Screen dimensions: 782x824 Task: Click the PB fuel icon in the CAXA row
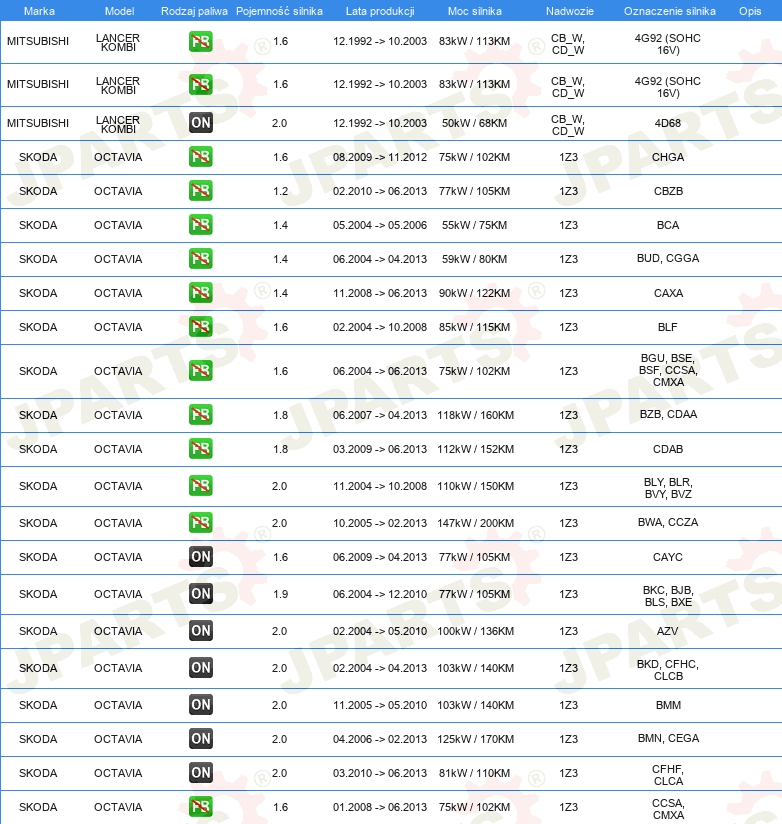pyautogui.click(x=201, y=293)
